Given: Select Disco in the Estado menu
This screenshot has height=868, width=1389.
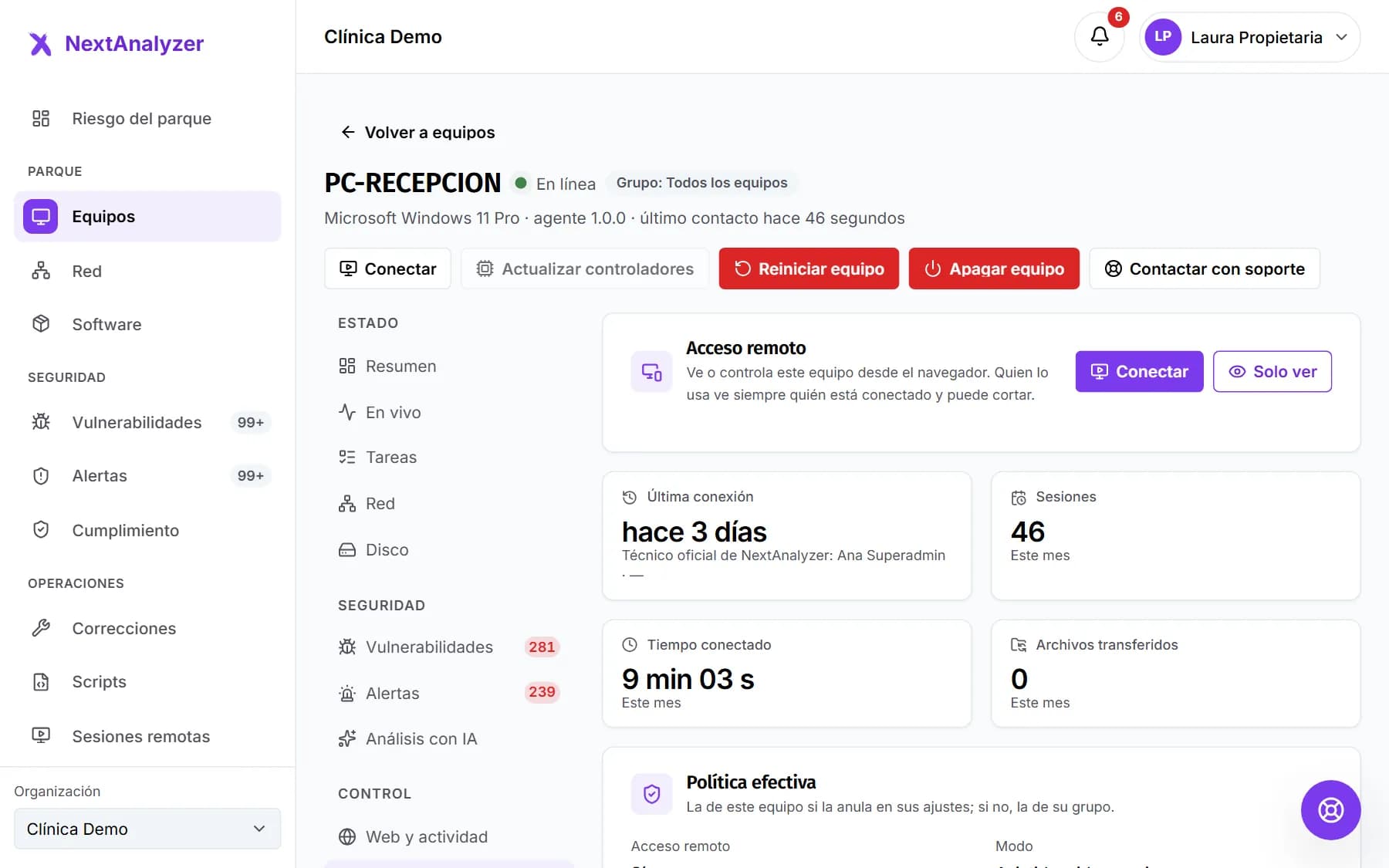Looking at the screenshot, I should 450,550.
